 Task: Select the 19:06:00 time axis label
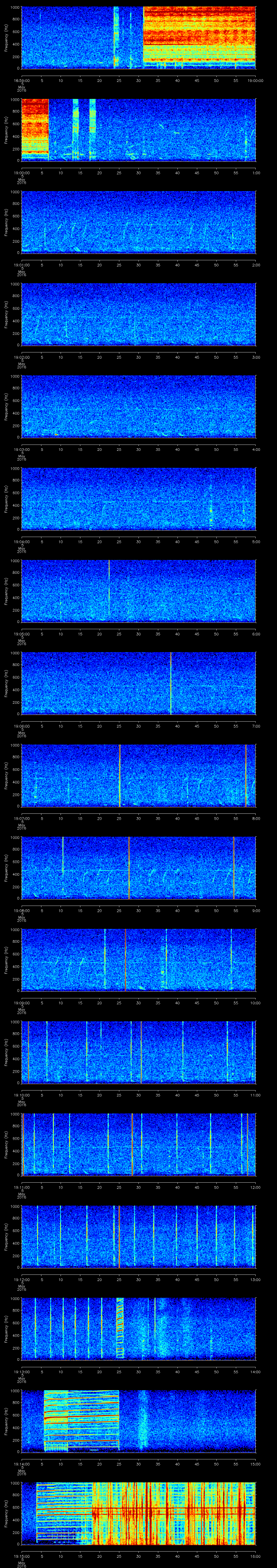point(22,726)
